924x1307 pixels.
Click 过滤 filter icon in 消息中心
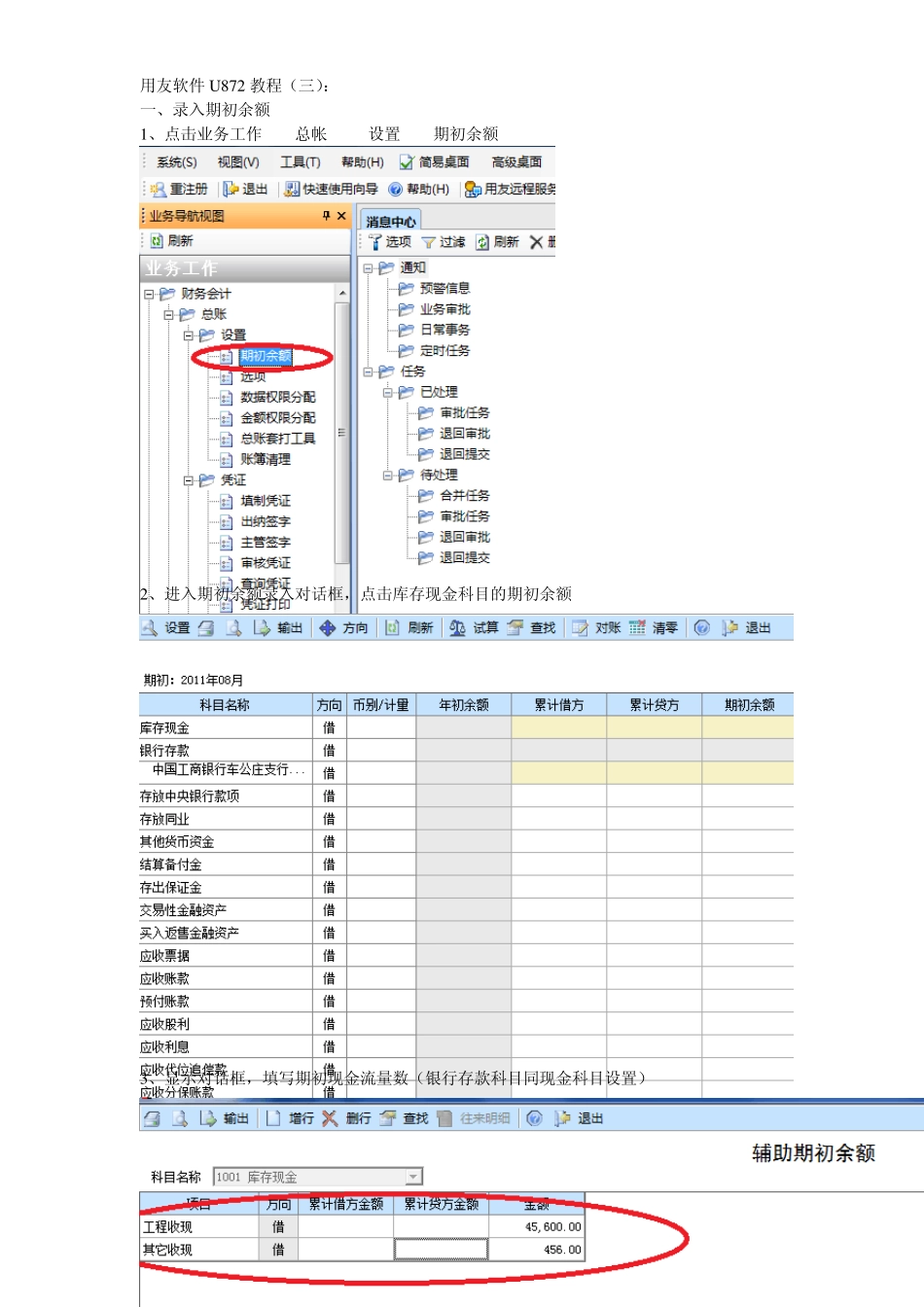click(444, 242)
